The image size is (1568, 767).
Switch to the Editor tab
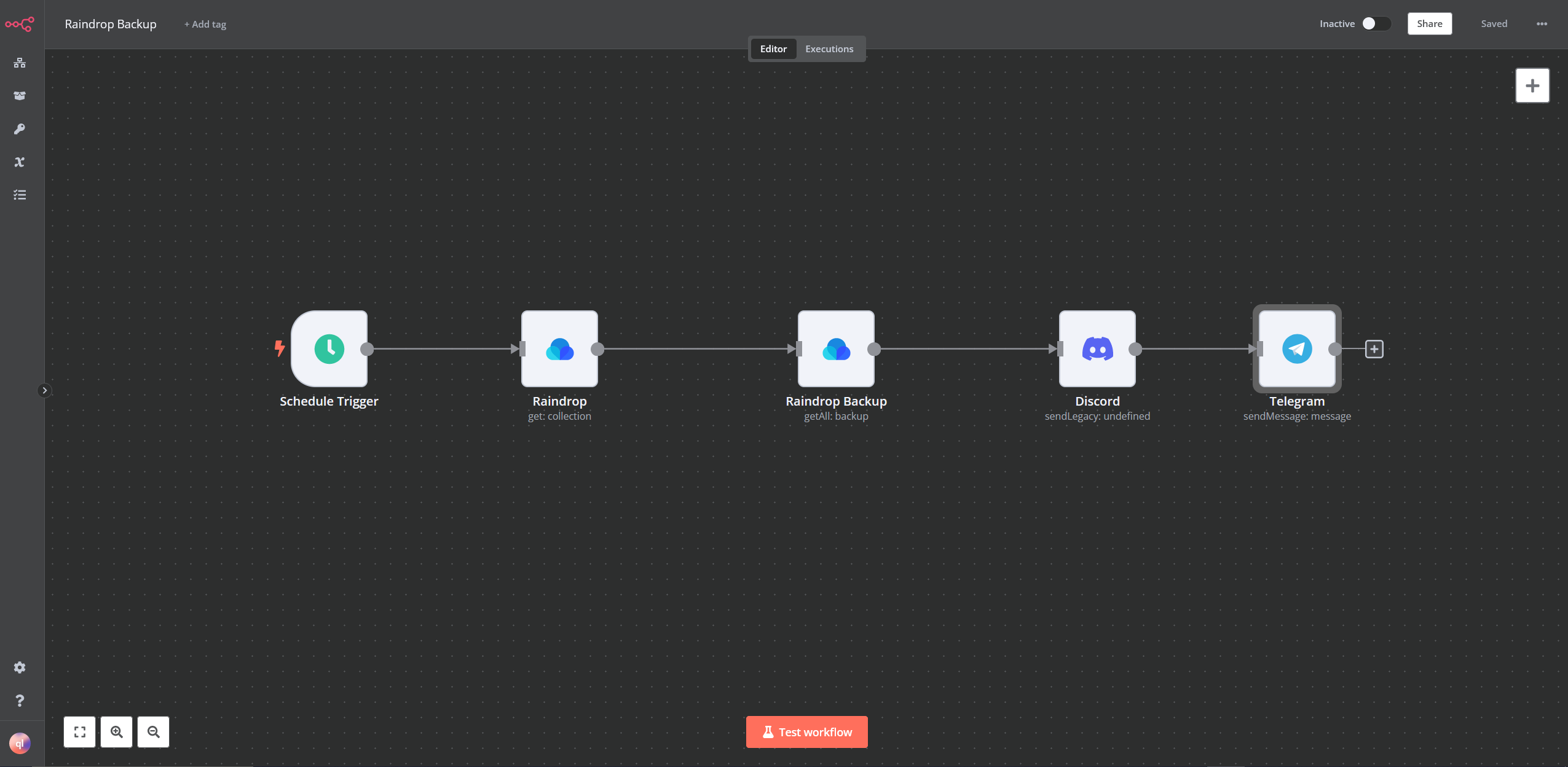773,49
